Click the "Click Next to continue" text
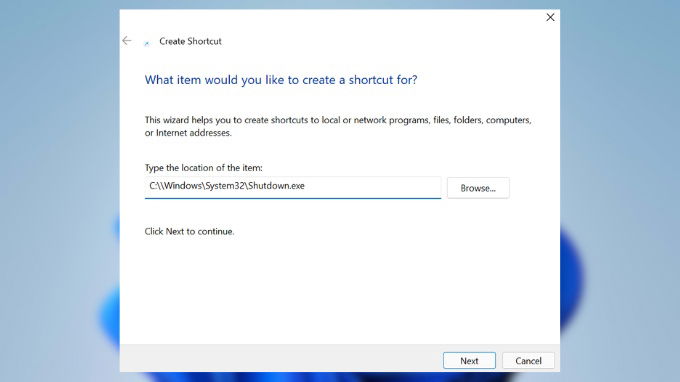Image resolution: width=680 pixels, height=382 pixels. coord(189,232)
